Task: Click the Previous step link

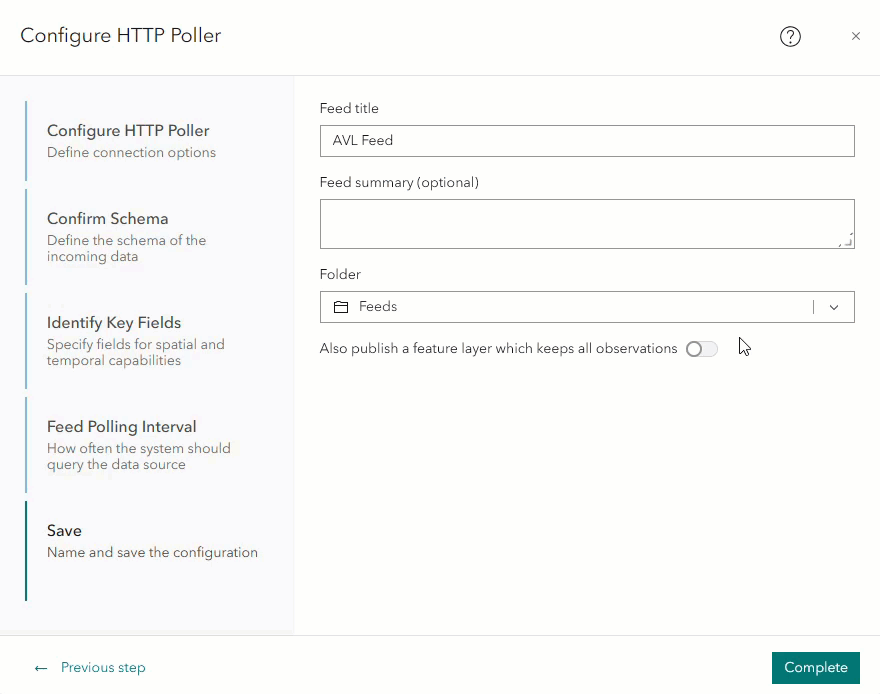Action: 102,668
